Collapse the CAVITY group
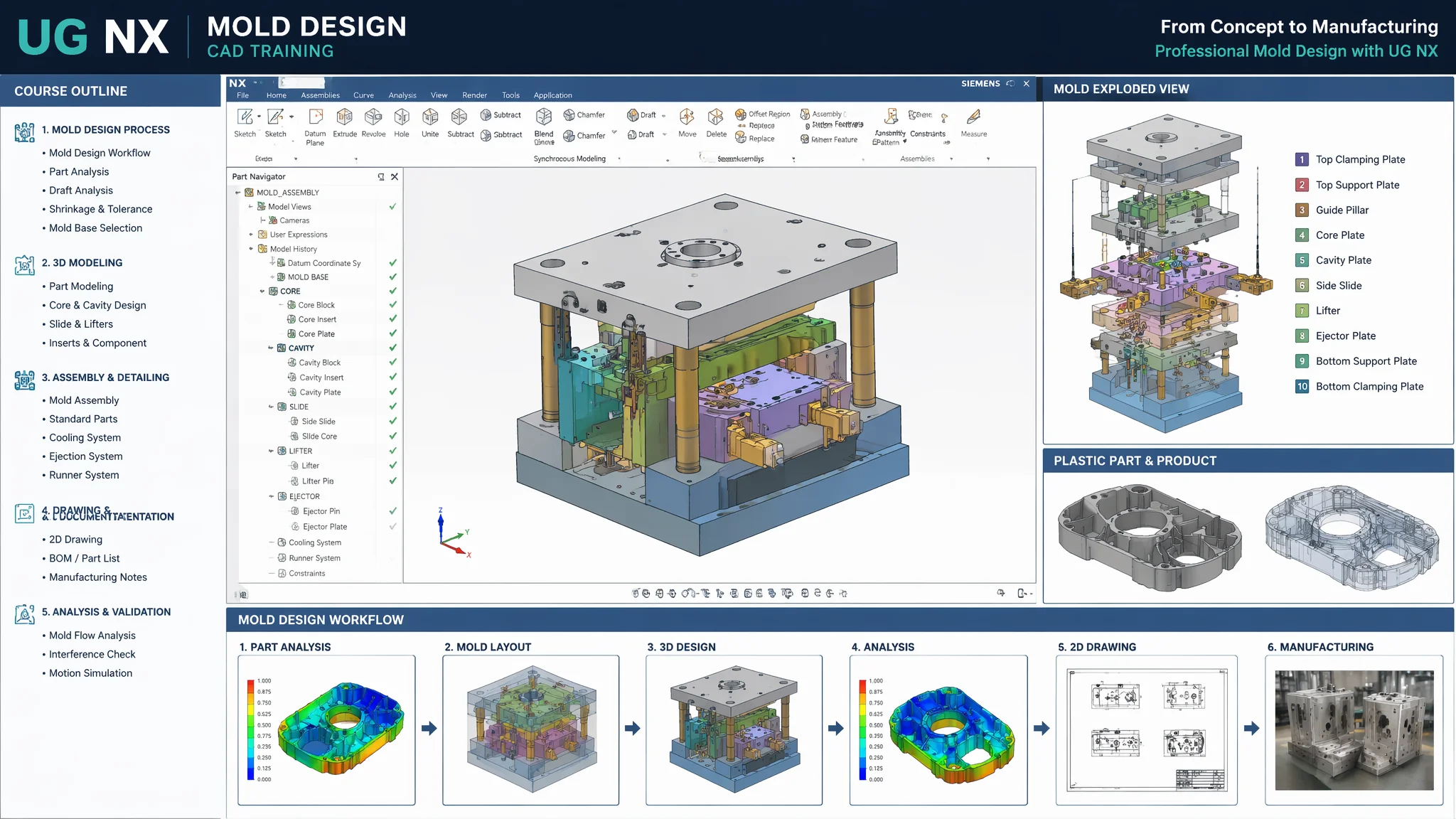 270,348
